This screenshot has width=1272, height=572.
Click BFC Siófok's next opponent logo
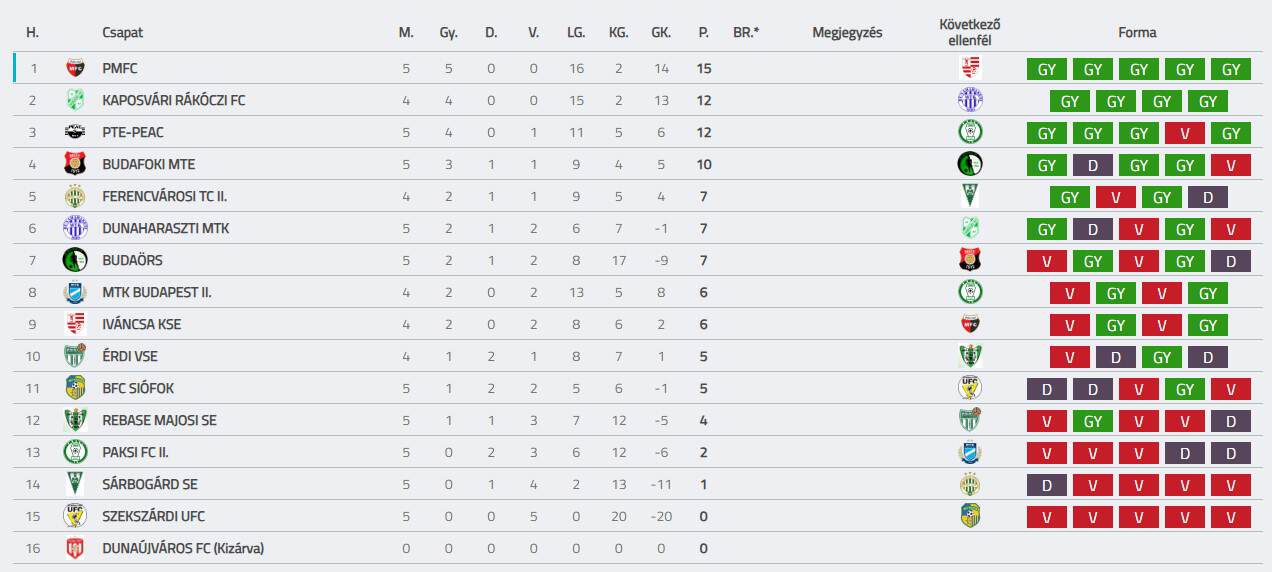coord(970,388)
